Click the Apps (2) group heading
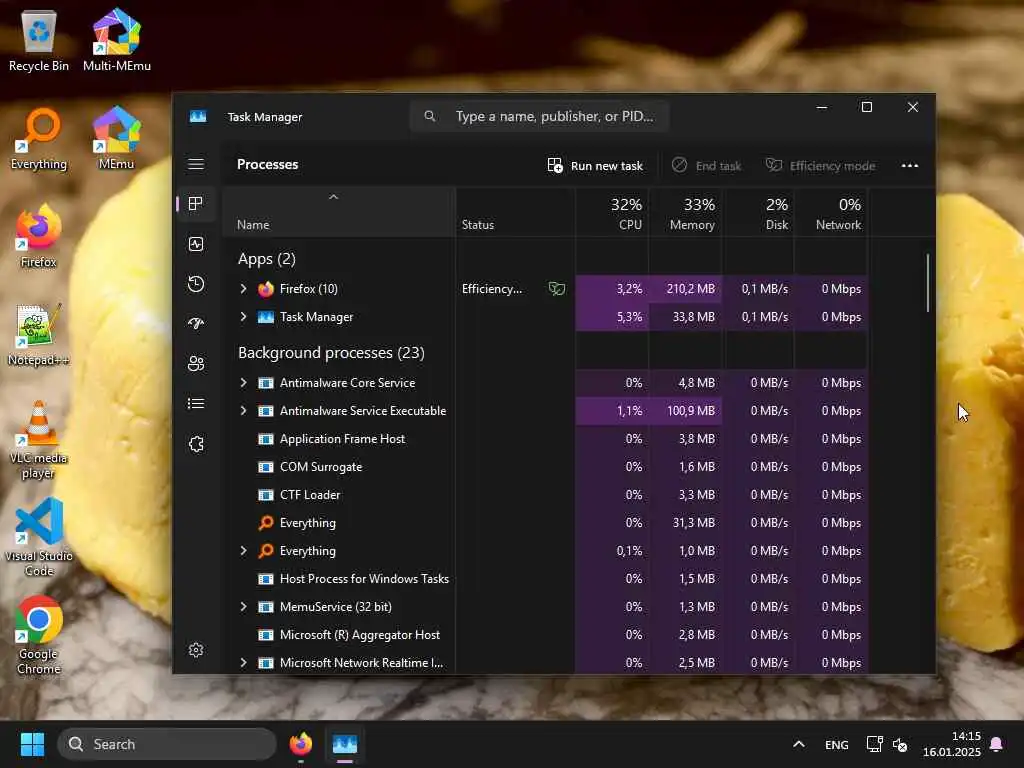 point(266,259)
